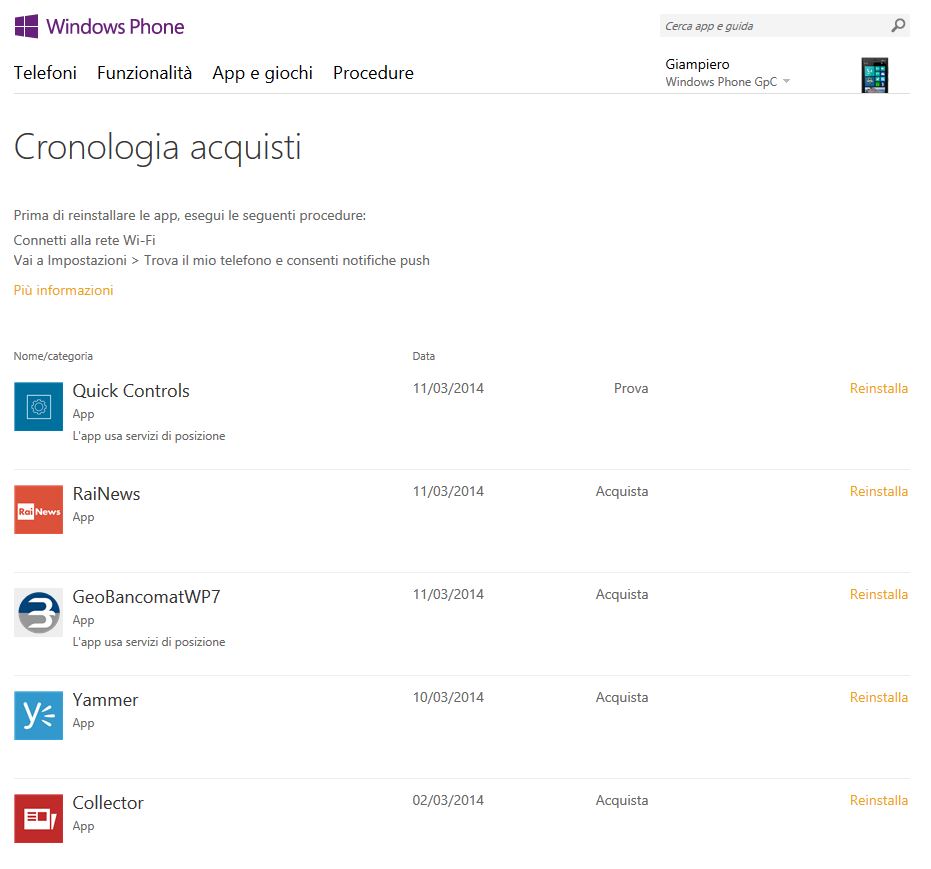
Task: Open the Telefoni menu
Action: pos(45,73)
